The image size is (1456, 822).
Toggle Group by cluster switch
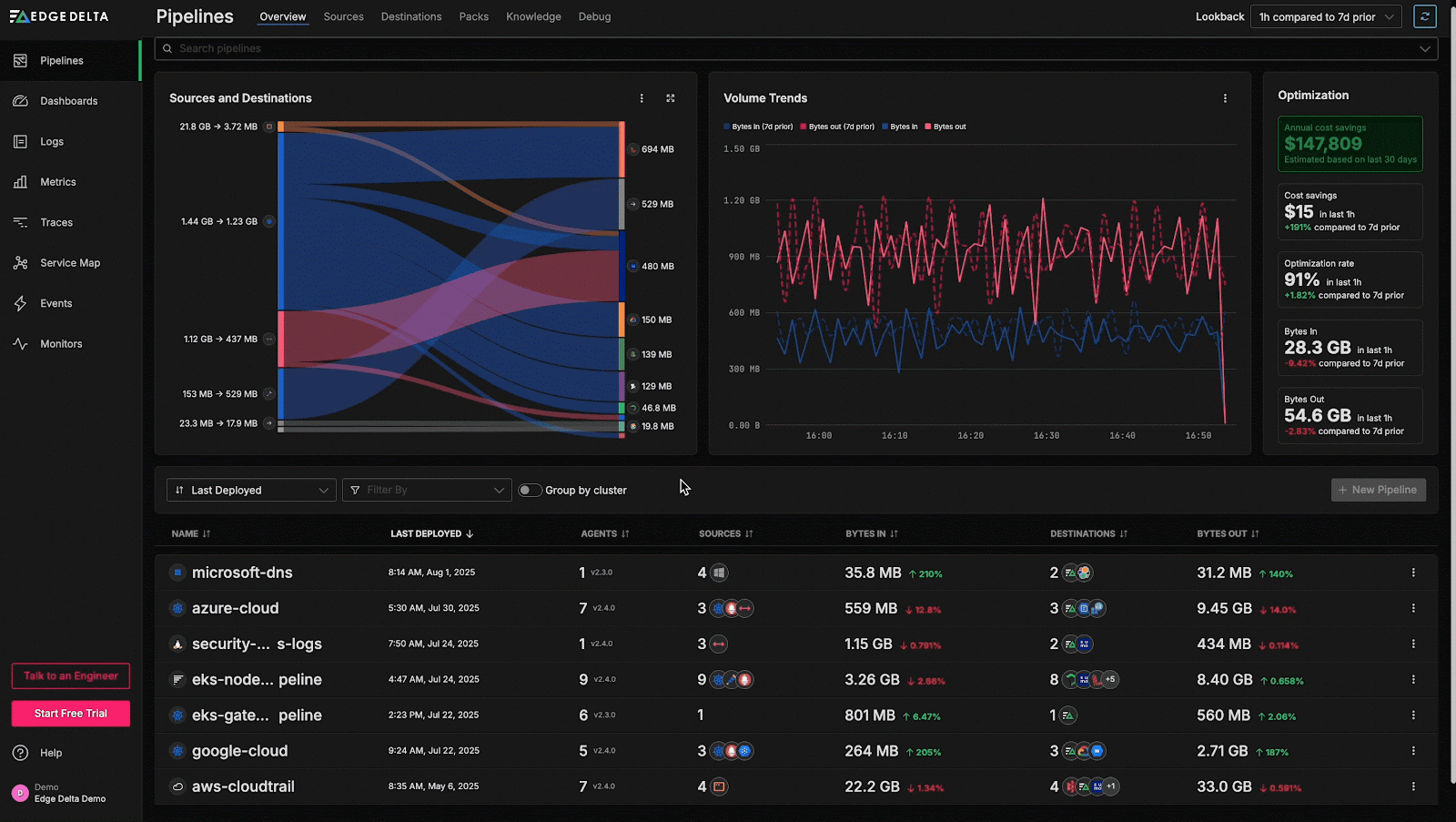530,490
